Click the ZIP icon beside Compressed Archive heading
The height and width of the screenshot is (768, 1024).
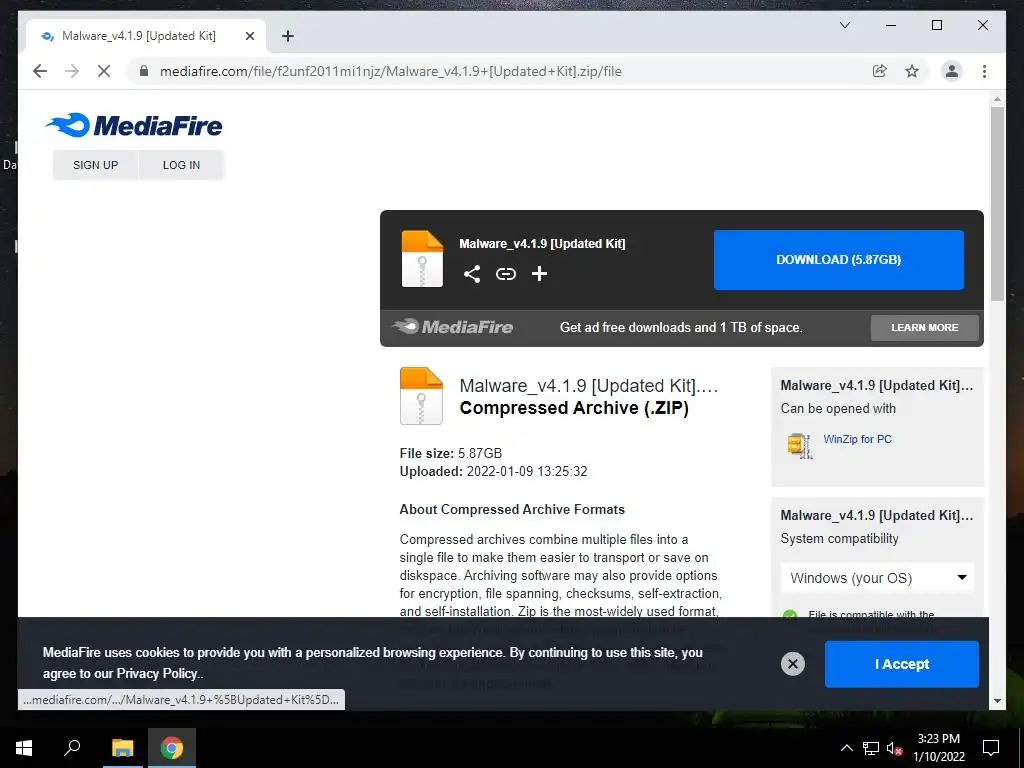[421, 396]
